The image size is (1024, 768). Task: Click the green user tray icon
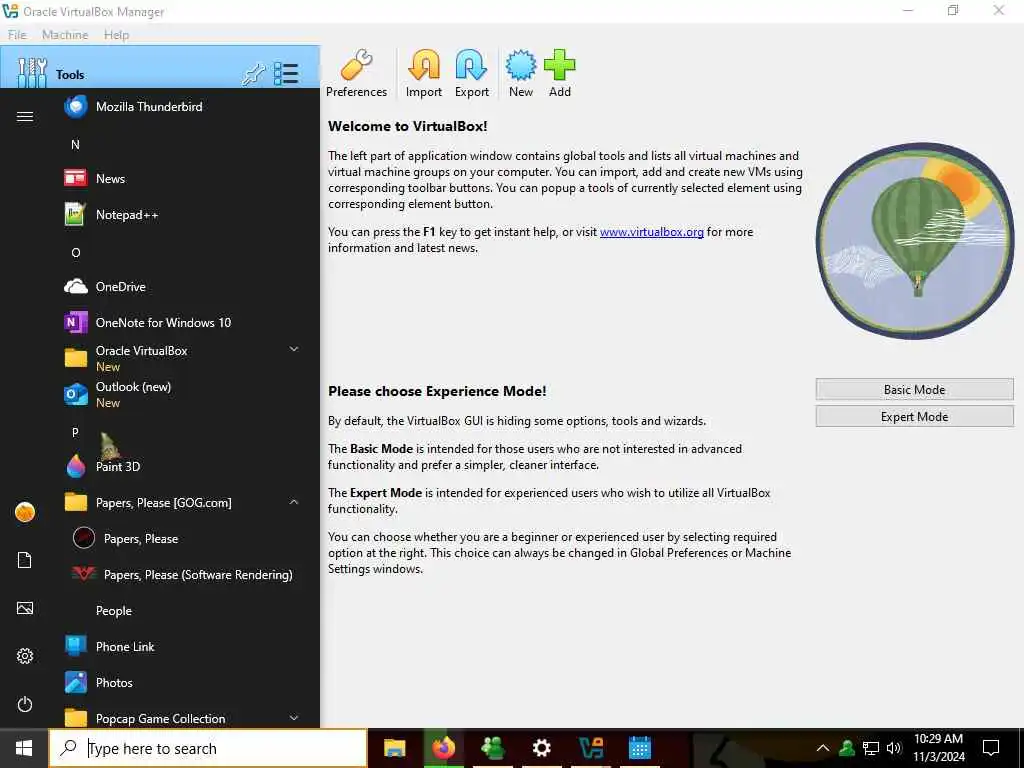[x=846, y=748]
